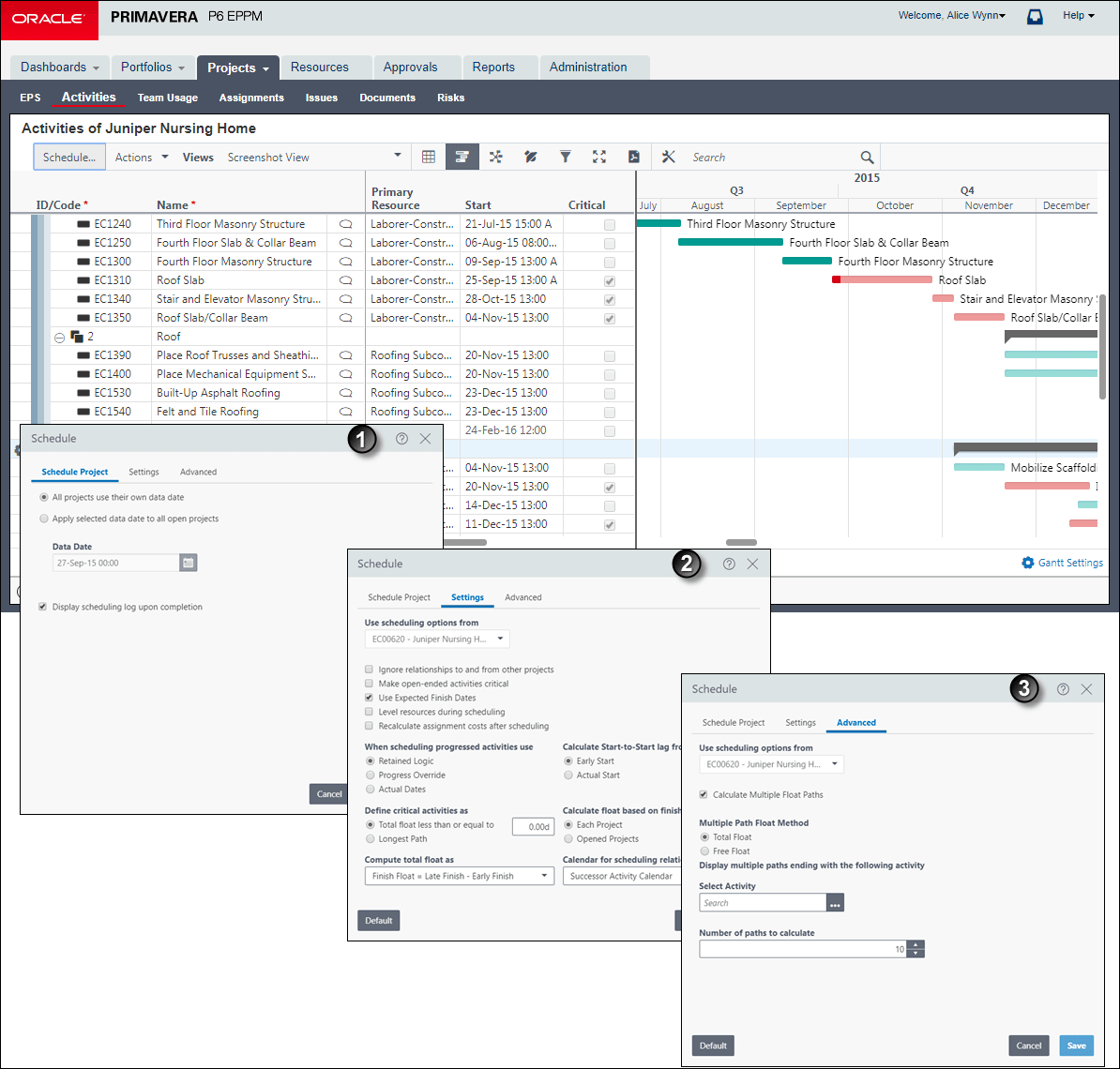This screenshot has width=1120, height=1069.
Task: Switch to the table-only grid view icon
Action: tap(429, 158)
